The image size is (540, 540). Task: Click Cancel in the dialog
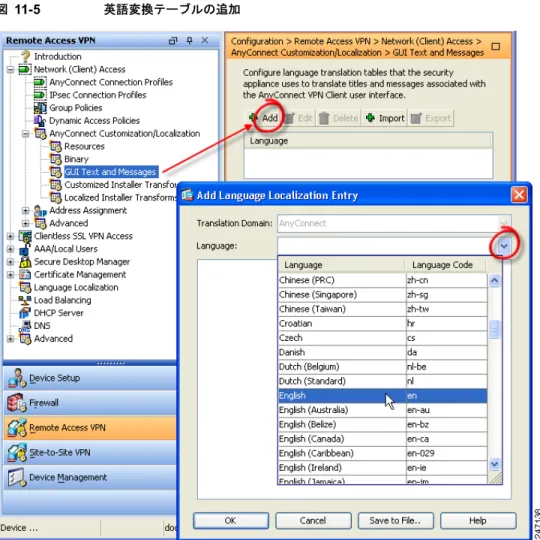point(313,521)
